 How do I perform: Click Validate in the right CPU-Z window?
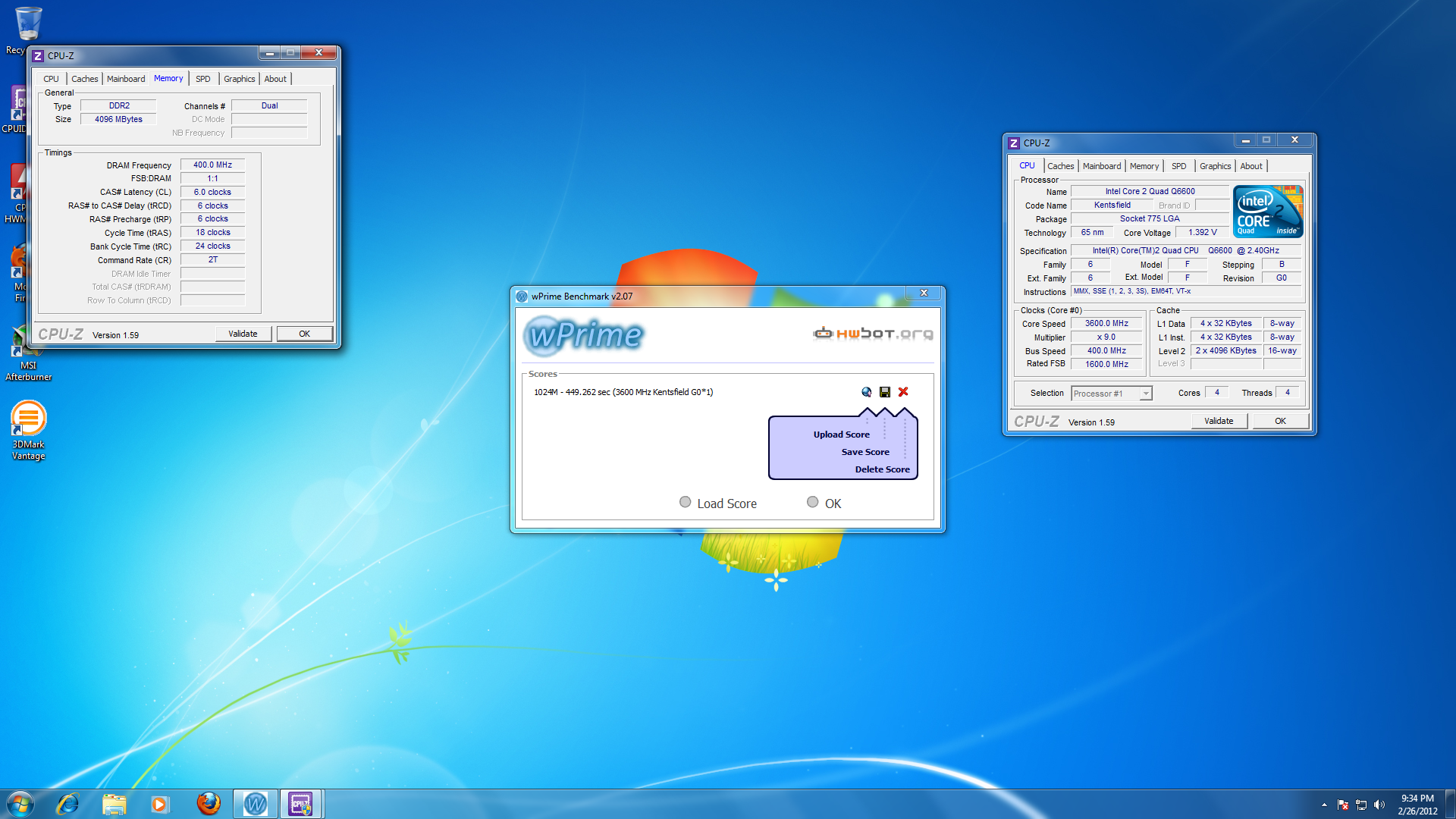(x=1219, y=421)
